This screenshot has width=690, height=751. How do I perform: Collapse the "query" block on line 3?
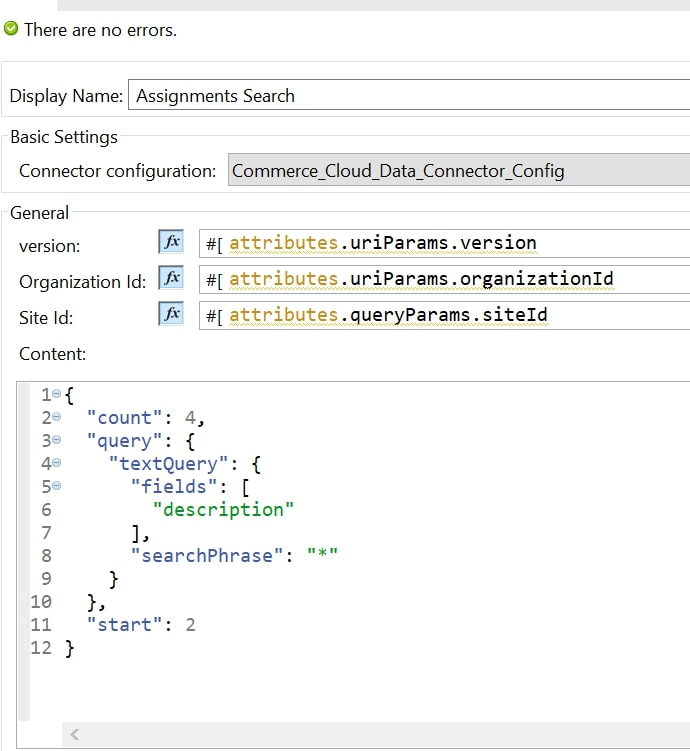click(x=57, y=441)
